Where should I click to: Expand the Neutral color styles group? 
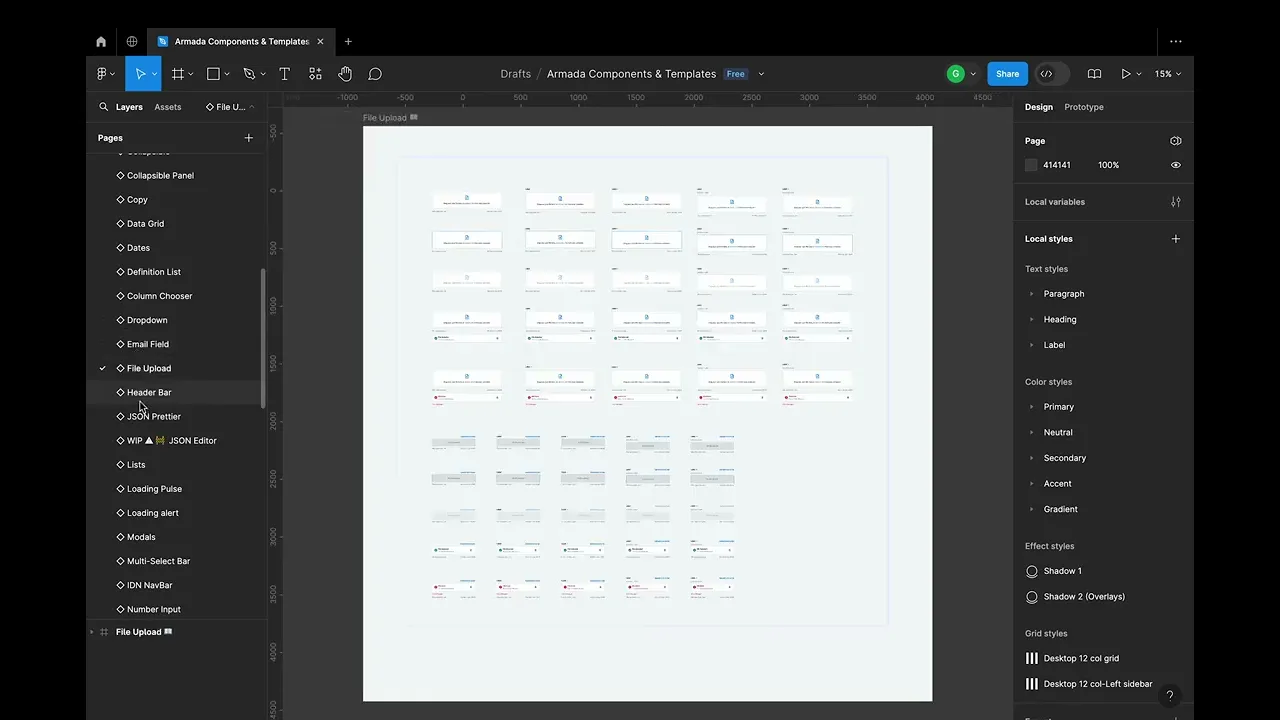(x=1032, y=433)
